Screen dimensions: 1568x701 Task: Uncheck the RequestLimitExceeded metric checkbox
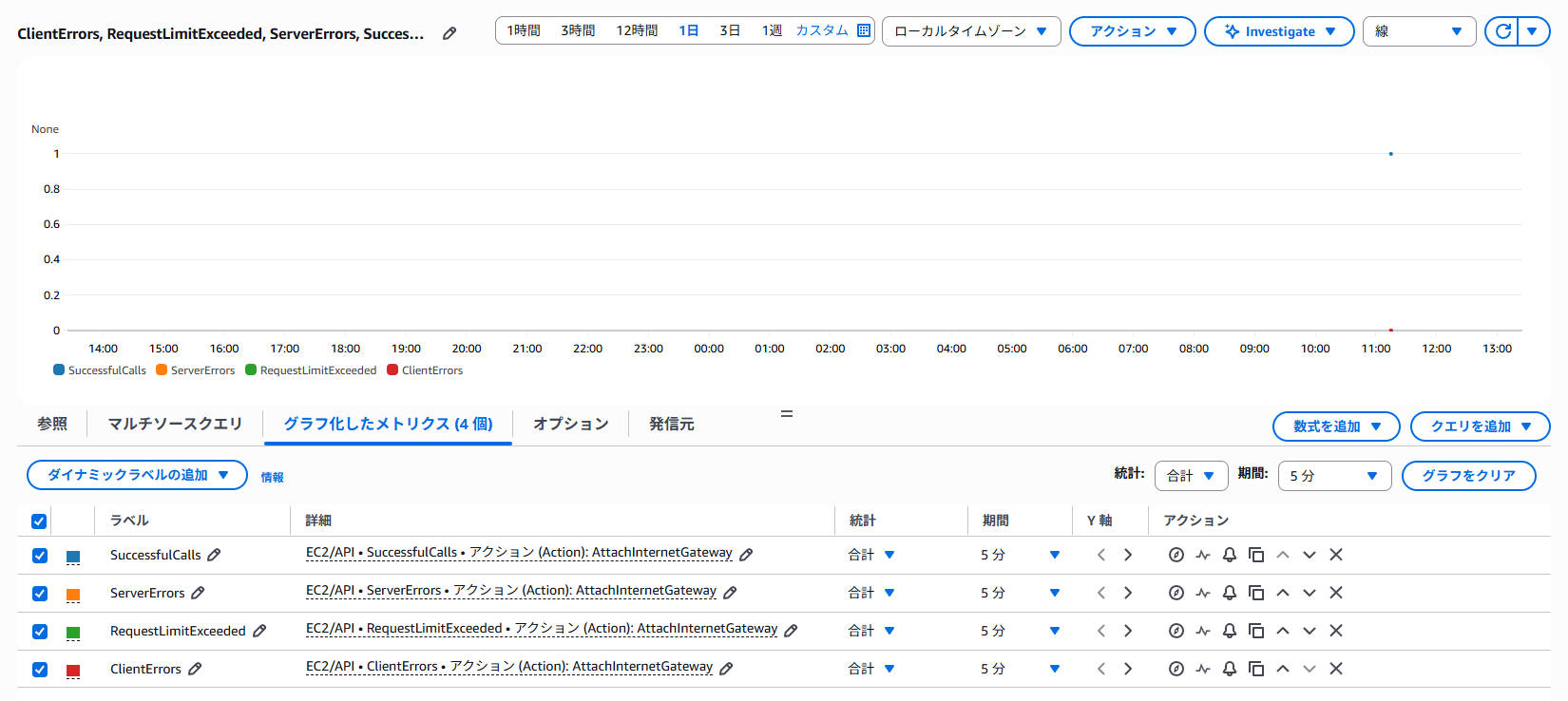coord(39,632)
